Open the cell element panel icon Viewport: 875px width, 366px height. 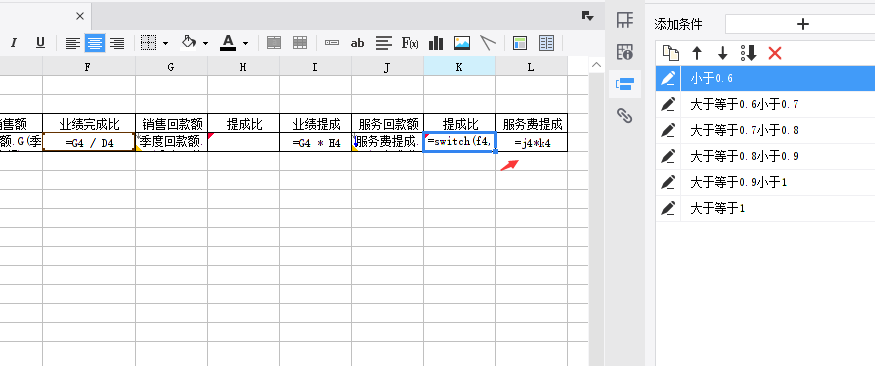pos(625,20)
